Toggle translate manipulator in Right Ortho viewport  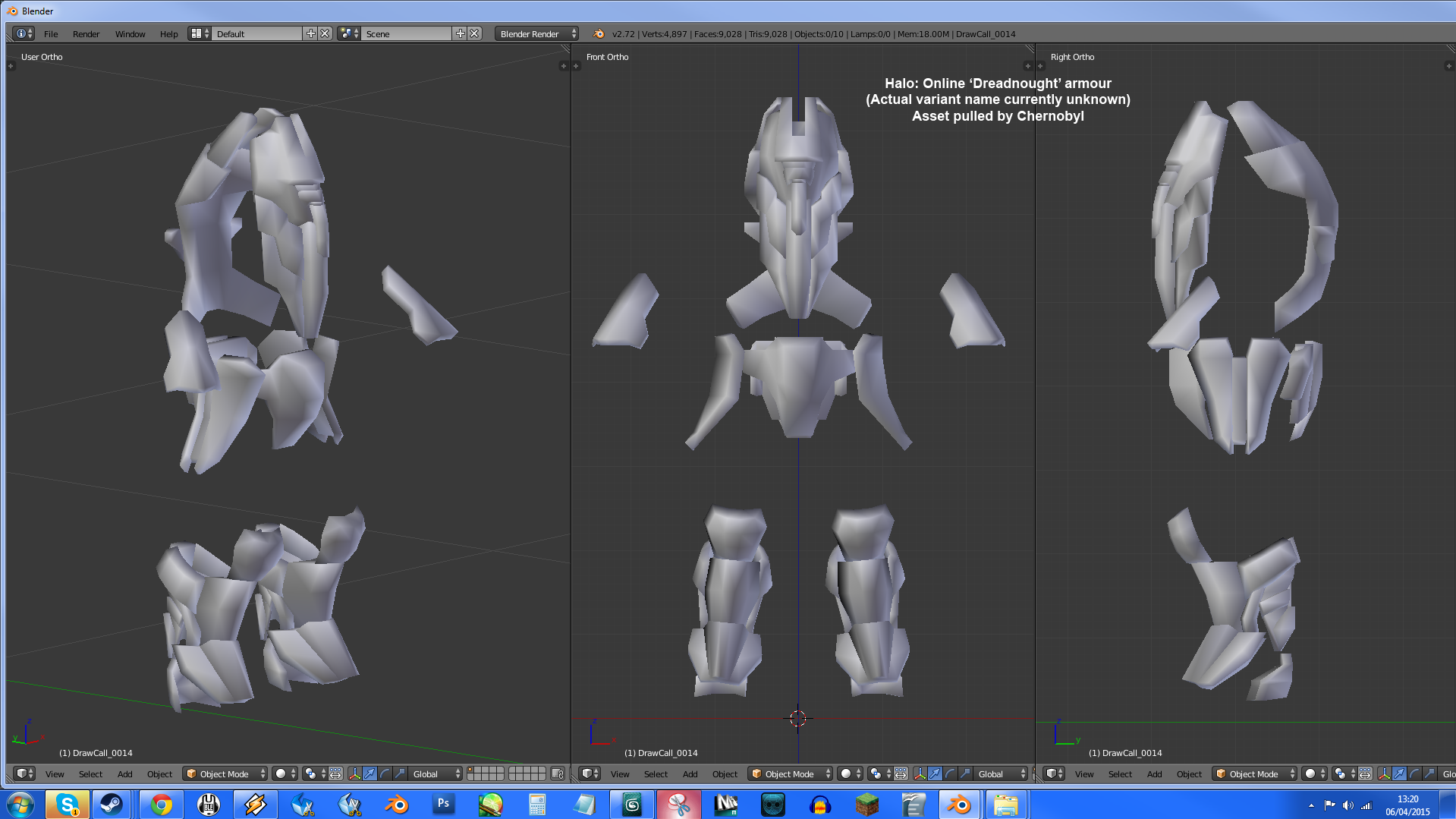pos(1399,773)
